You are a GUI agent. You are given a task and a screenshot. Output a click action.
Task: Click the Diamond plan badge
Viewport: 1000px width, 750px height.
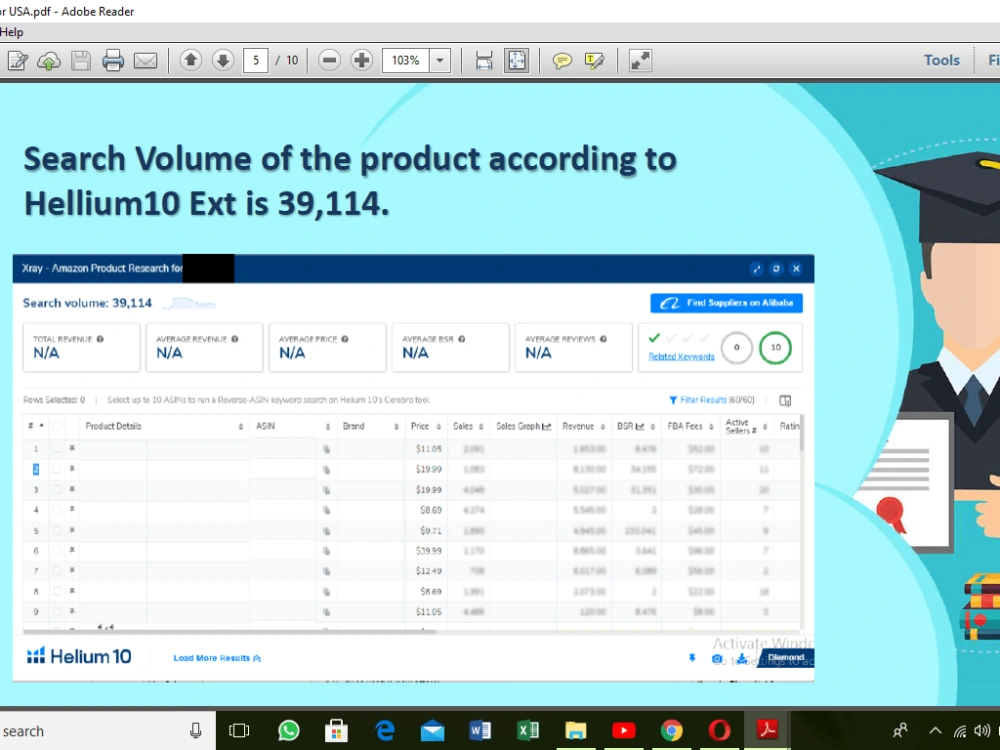tap(786, 658)
